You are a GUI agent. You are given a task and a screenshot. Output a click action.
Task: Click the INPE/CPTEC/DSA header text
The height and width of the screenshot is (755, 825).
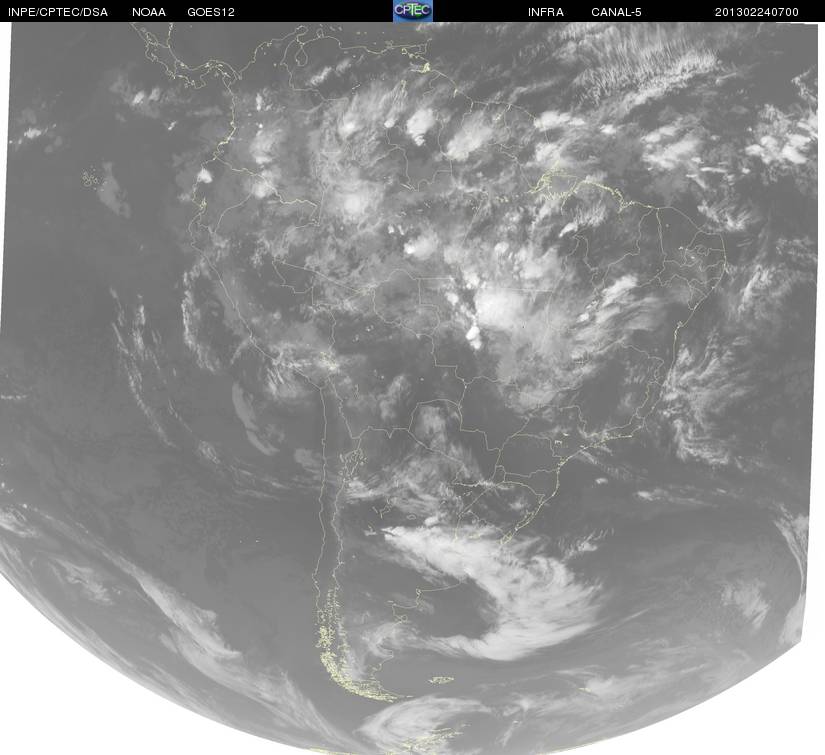(58, 12)
